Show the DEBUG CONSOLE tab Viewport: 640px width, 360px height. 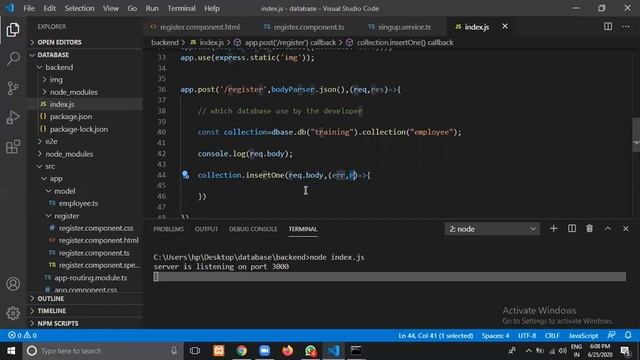click(253, 229)
